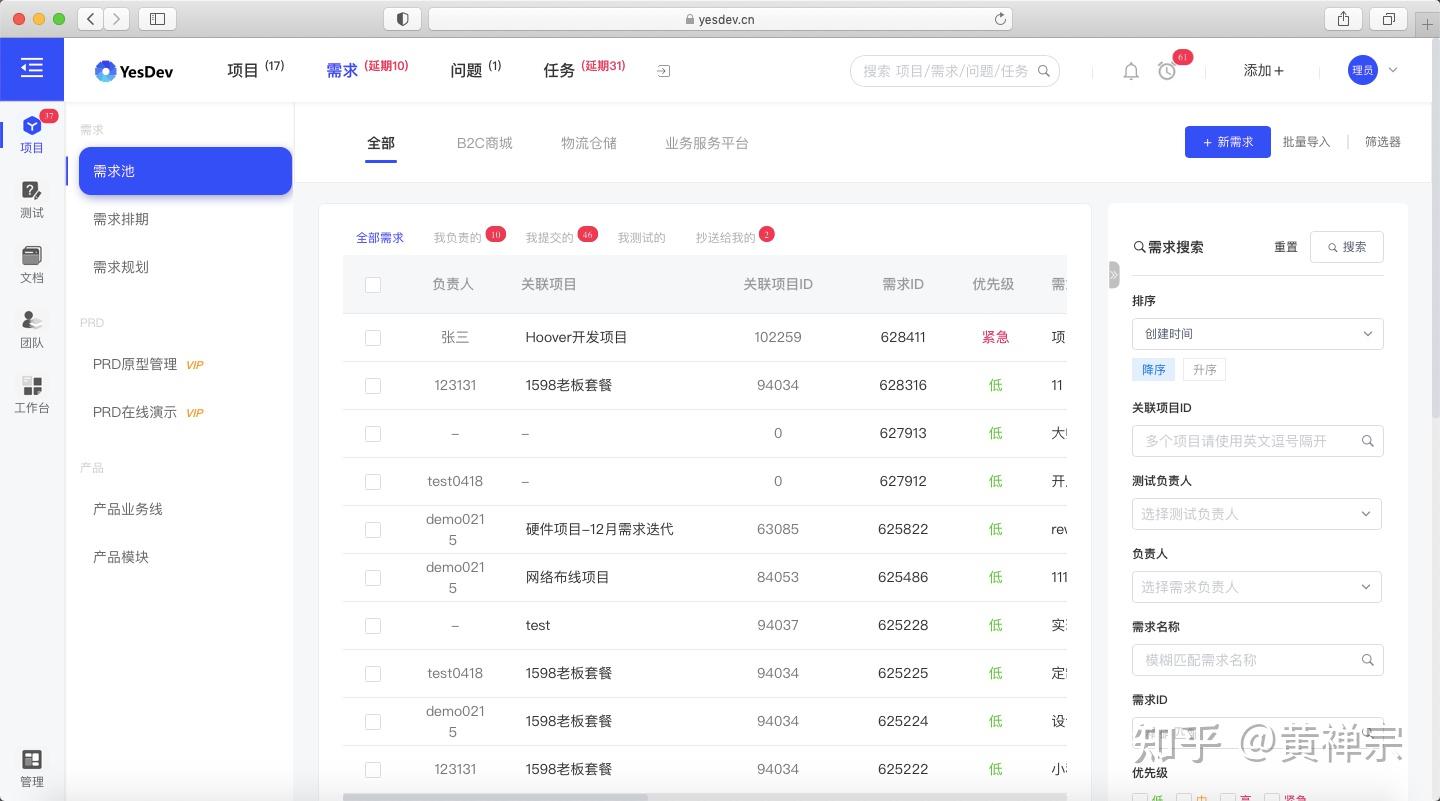Switch to the 问题 (1) top tab
1440x801 pixels.
tap(475, 69)
